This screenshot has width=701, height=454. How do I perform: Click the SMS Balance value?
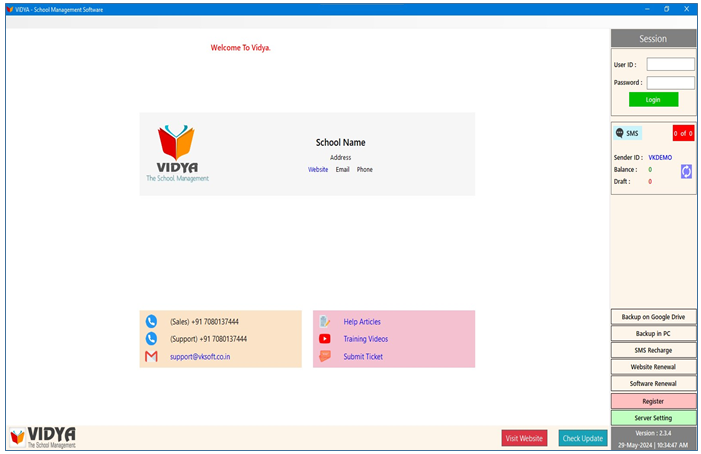coord(650,169)
